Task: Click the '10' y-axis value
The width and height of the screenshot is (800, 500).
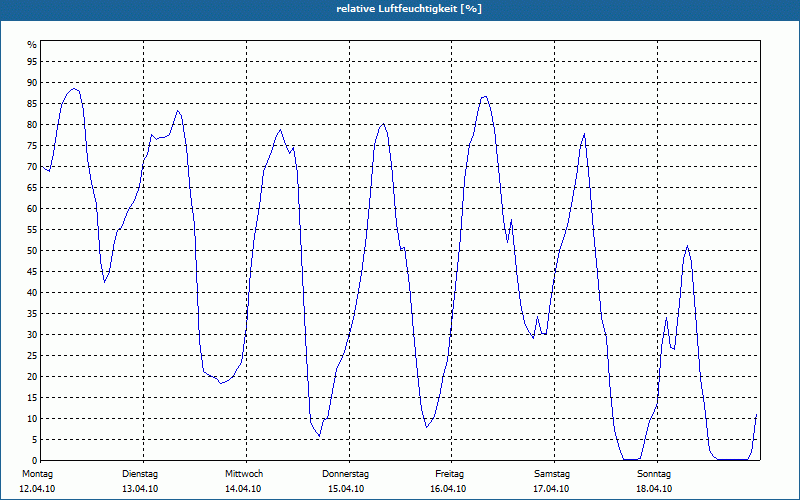Action: (32, 419)
